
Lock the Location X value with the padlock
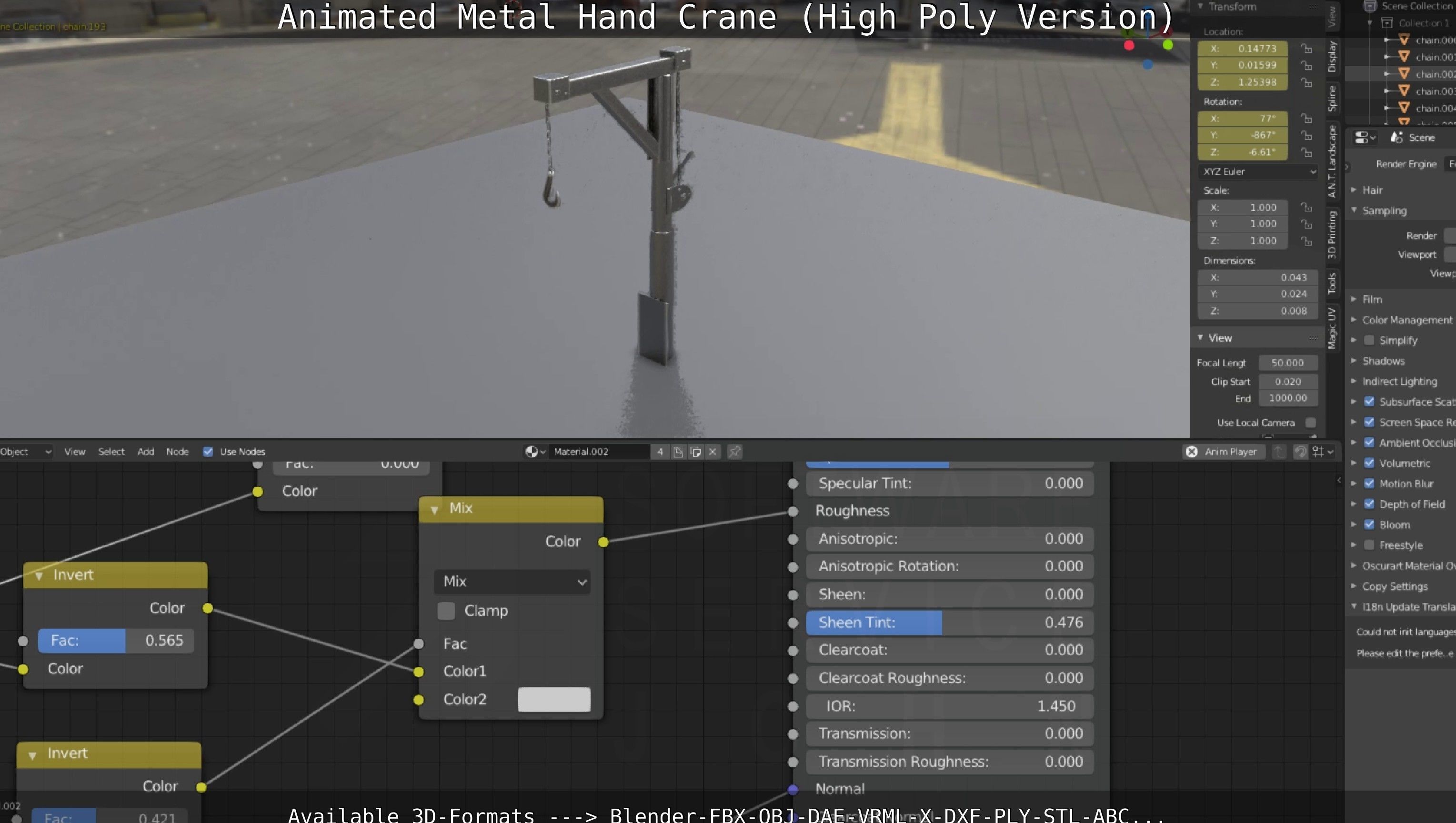[x=1306, y=48]
